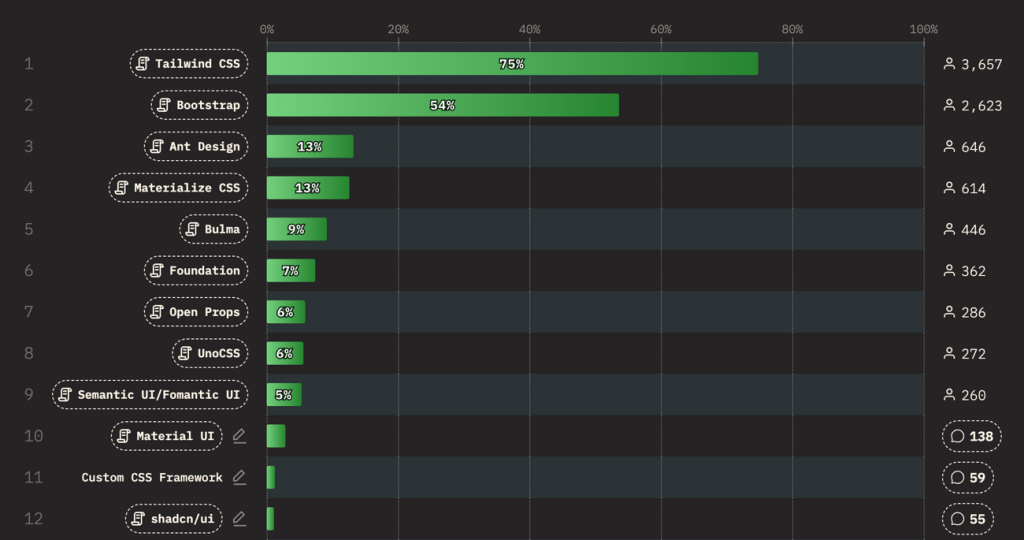Open the 138 comments bubble button
Viewport: 1024px width, 540px height.
point(972,436)
